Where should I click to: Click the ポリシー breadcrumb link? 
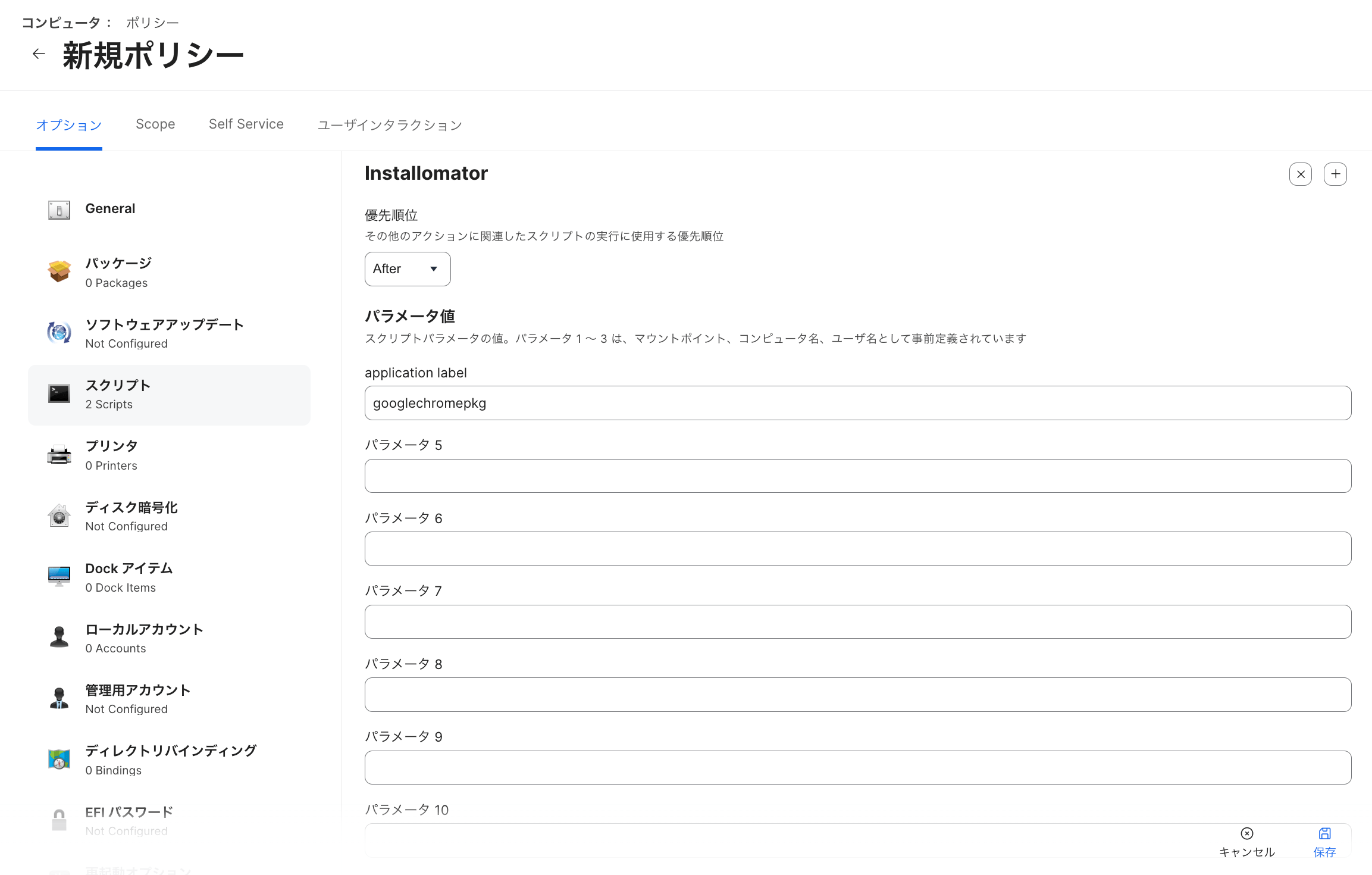pos(152,23)
